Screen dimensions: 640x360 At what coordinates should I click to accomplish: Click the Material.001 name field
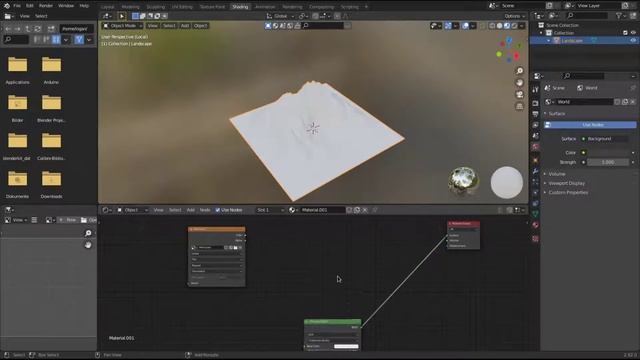[322, 210]
